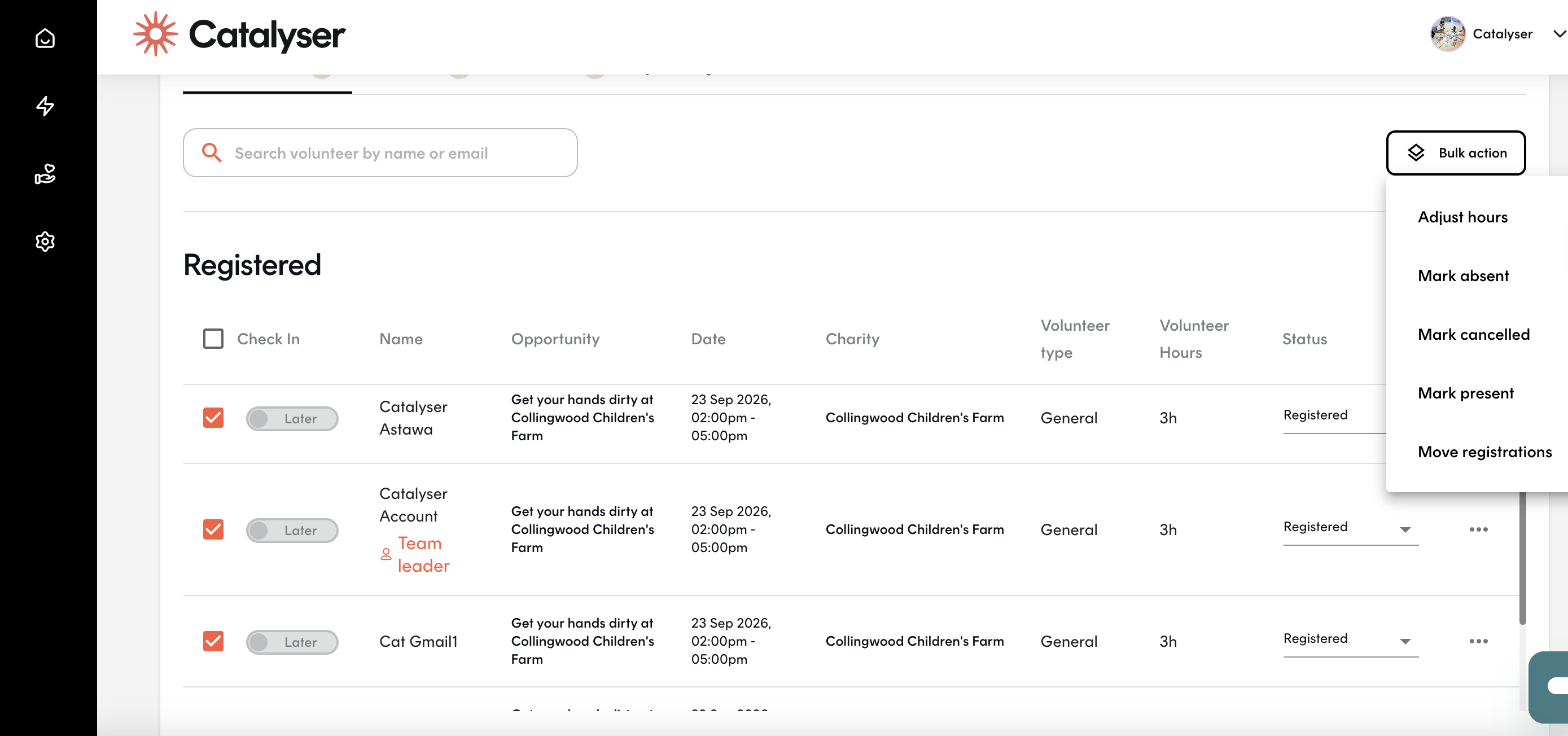The image size is (1568, 736).
Task: Choose Move registrations from the bulk menu
Action: click(x=1484, y=452)
